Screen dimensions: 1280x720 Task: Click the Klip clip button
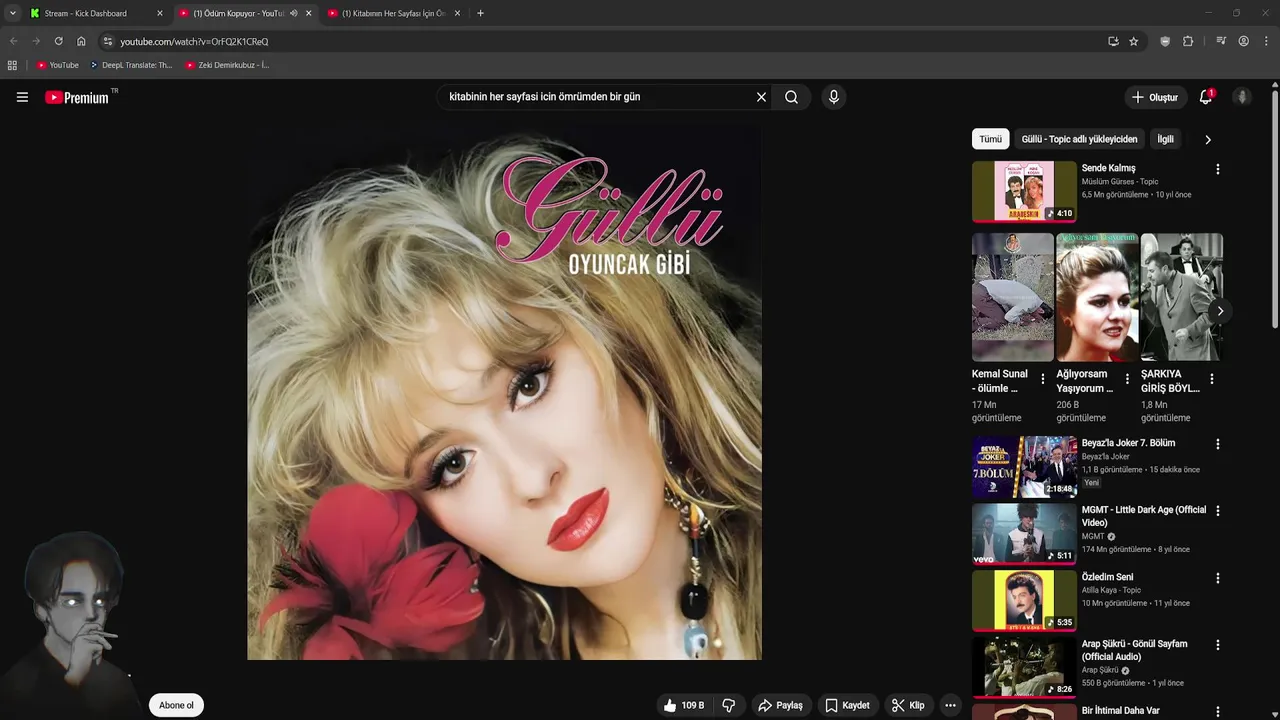908,705
